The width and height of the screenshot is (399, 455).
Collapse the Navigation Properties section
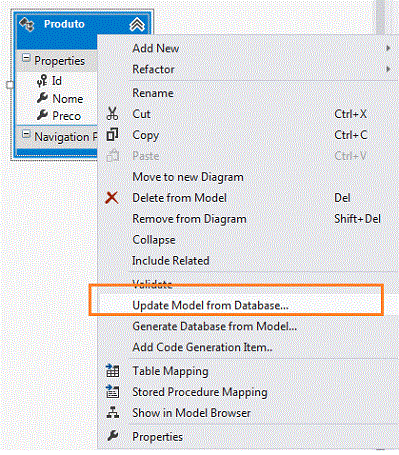click(x=26, y=134)
